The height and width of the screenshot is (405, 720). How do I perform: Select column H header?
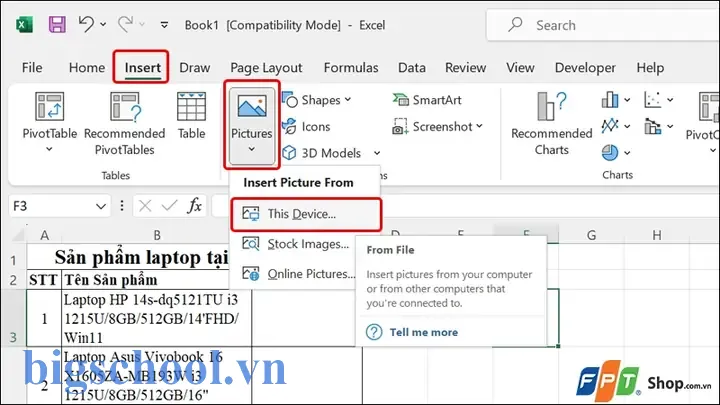657,235
